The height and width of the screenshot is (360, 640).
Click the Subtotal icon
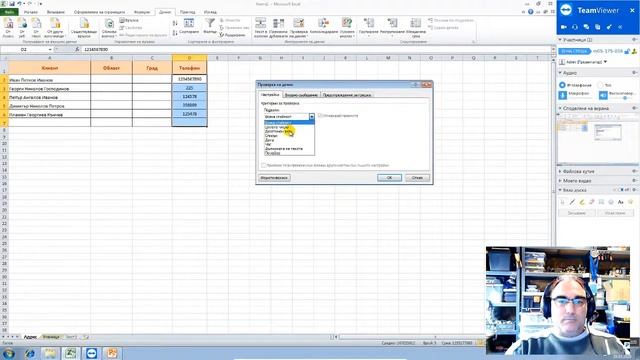[x=416, y=24]
